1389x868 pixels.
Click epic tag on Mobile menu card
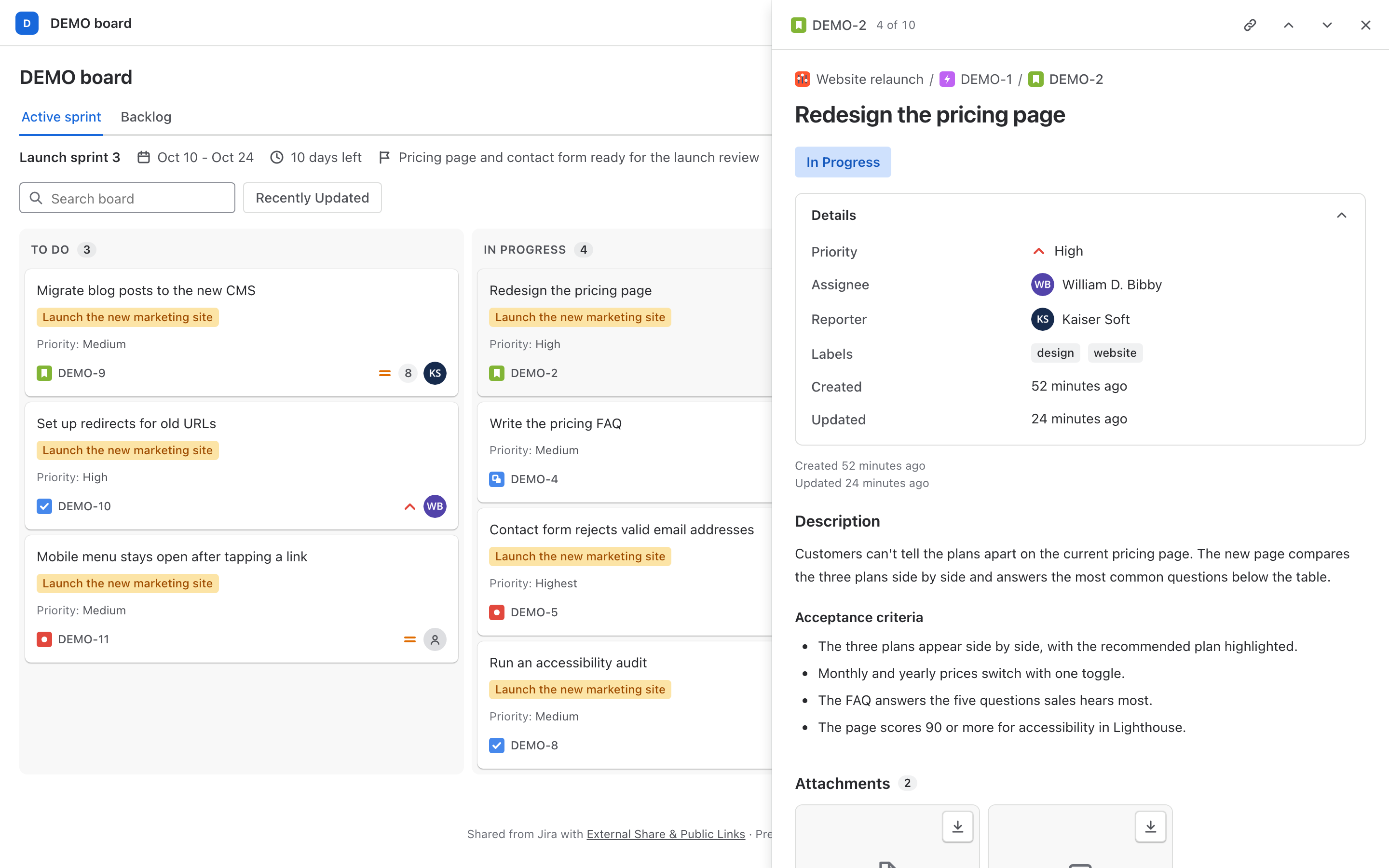(127, 583)
